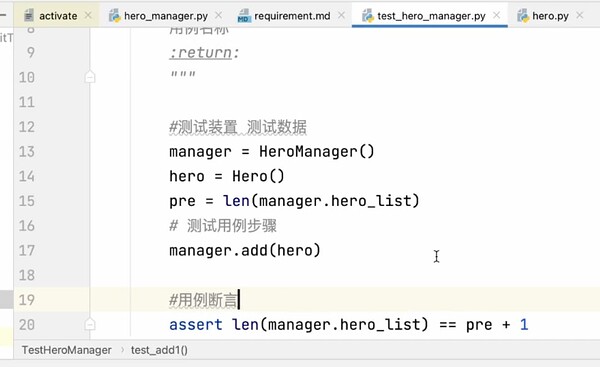Select test_add1() in the breadcrumb bar

point(159,350)
